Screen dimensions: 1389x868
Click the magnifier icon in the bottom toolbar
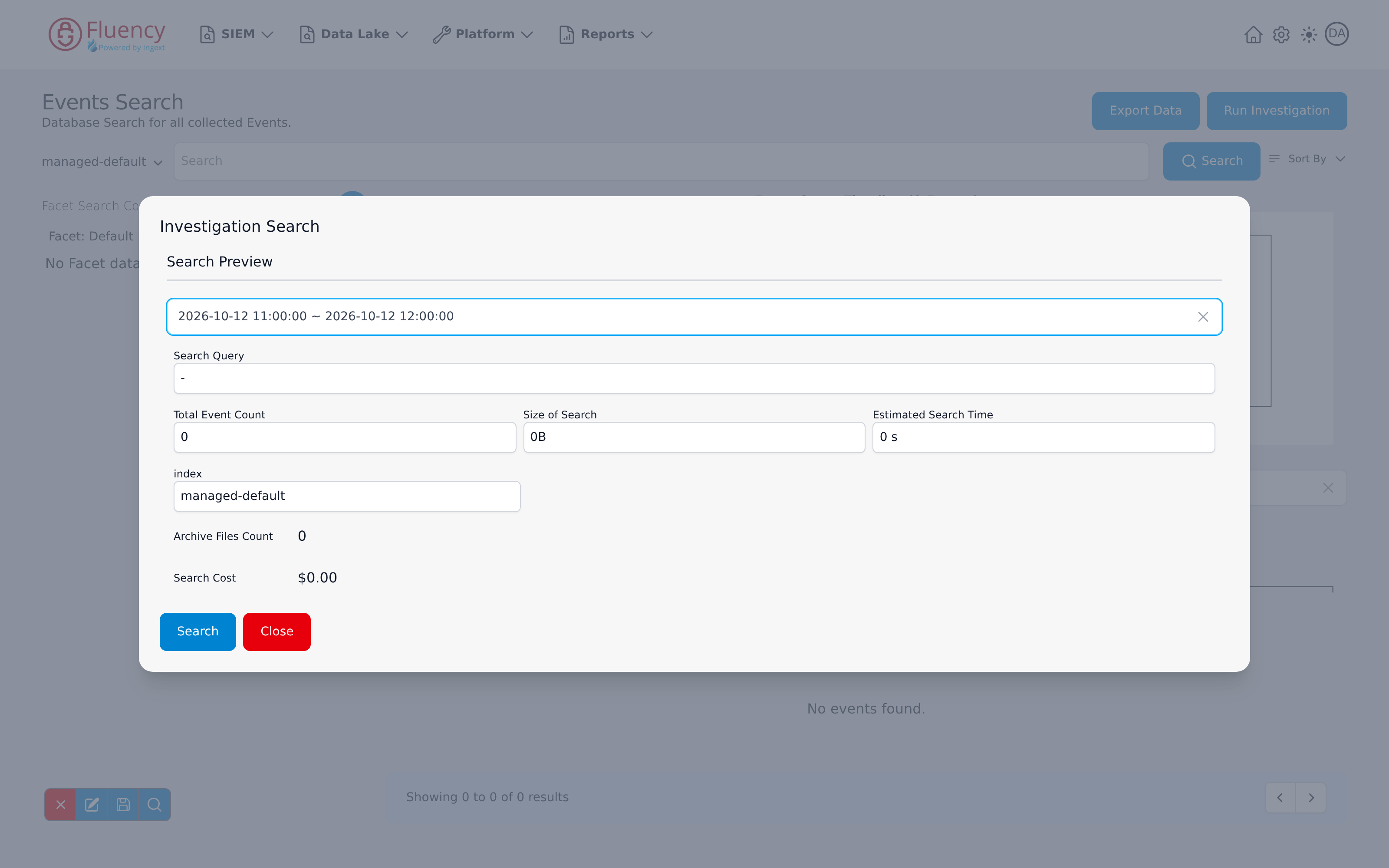[155, 805]
